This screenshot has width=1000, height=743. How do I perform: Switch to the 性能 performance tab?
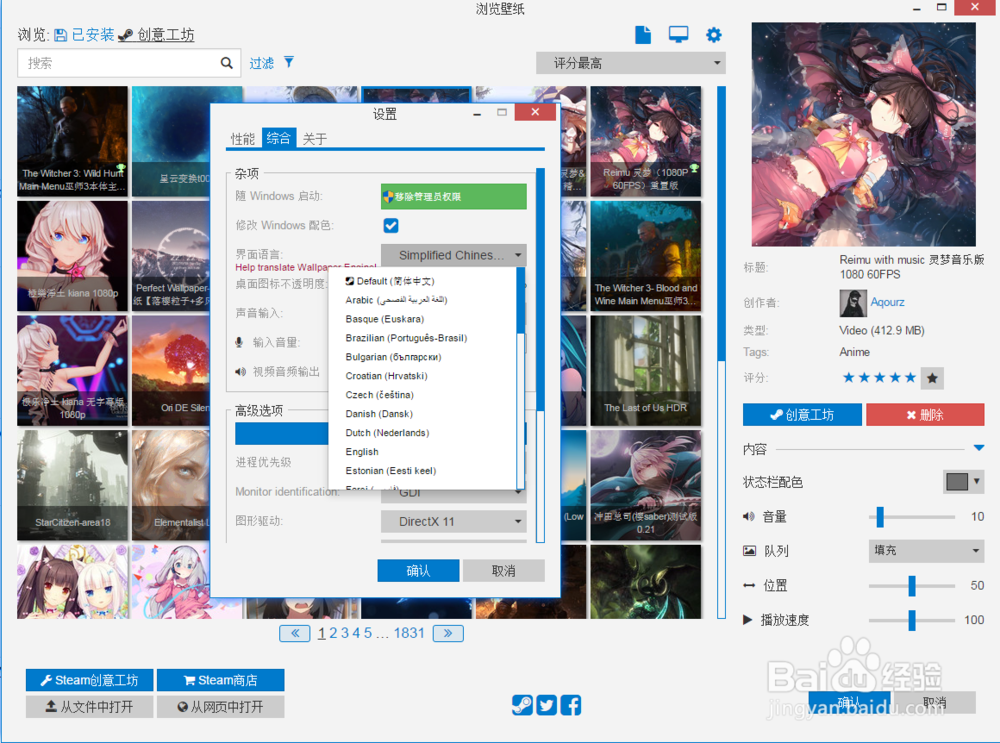point(242,138)
